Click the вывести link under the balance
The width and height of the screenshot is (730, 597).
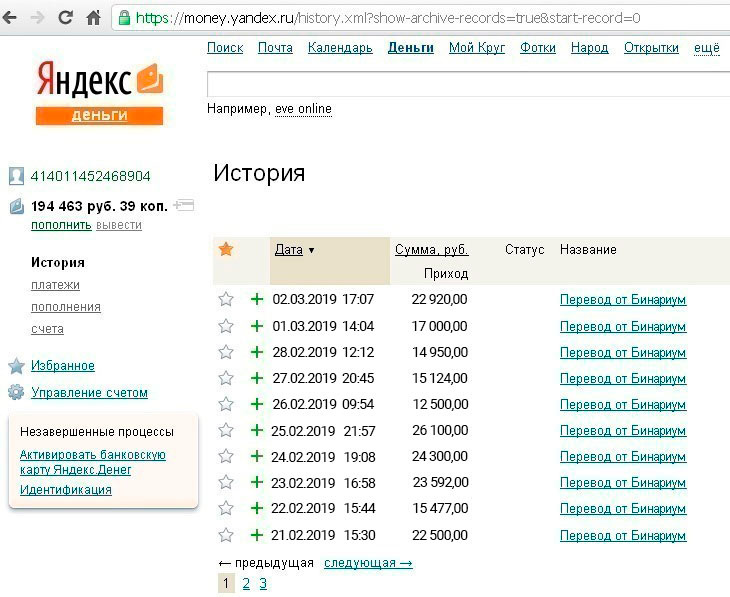pyautogui.click(x=119, y=225)
